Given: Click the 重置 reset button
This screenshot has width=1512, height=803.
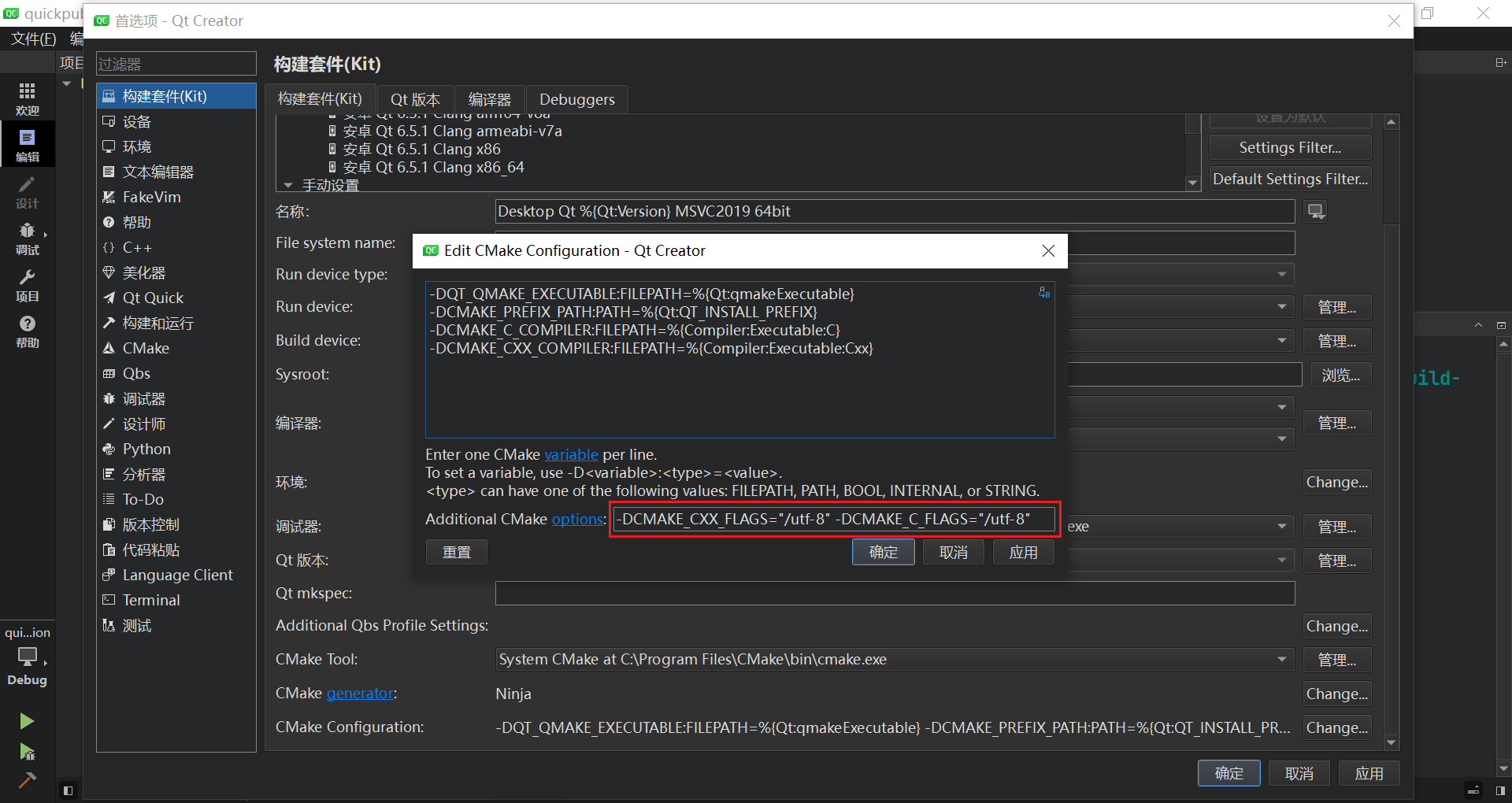Looking at the screenshot, I should click(456, 552).
